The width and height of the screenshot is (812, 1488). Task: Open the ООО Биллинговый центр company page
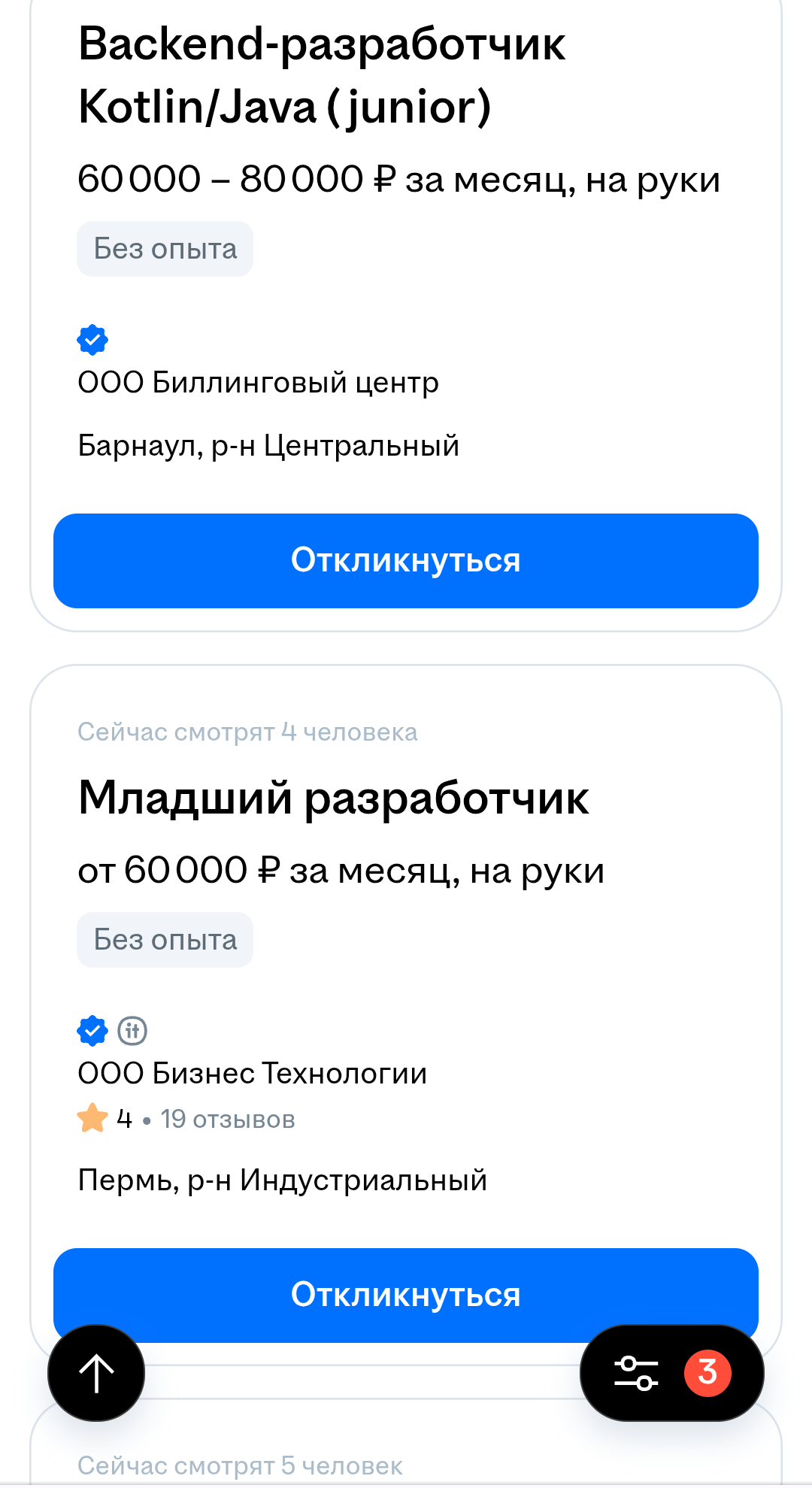(258, 383)
